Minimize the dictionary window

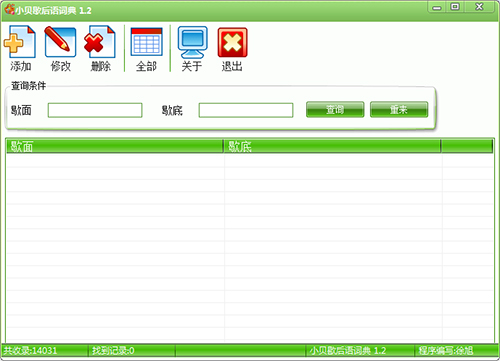point(437,7)
